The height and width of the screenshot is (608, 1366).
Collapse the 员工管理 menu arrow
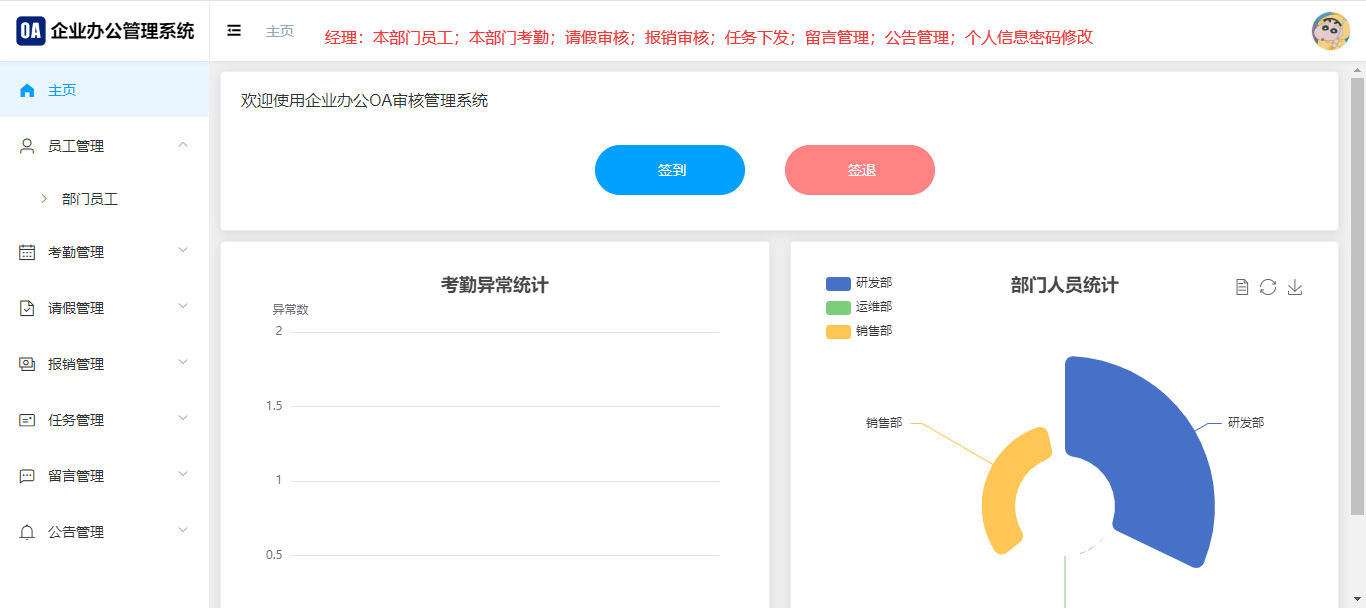click(x=183, y=145)
